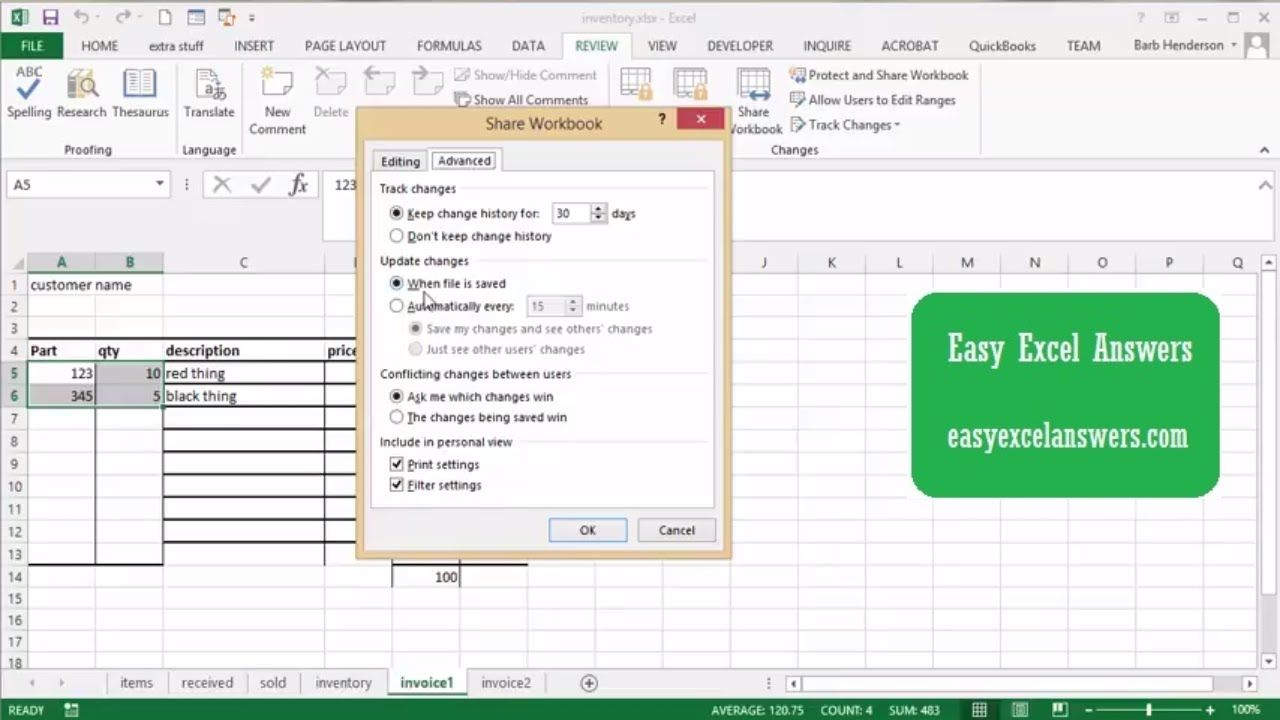Screen dimensions: 1280x720
Task: Click the minutes spinner arrows
Action: tap(573, 306)
